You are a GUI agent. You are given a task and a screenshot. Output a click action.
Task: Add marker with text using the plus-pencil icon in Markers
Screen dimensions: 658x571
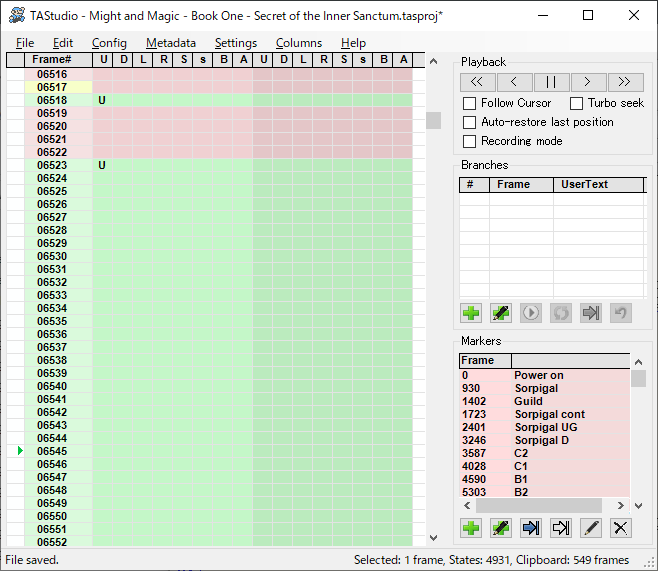point(501,528)
